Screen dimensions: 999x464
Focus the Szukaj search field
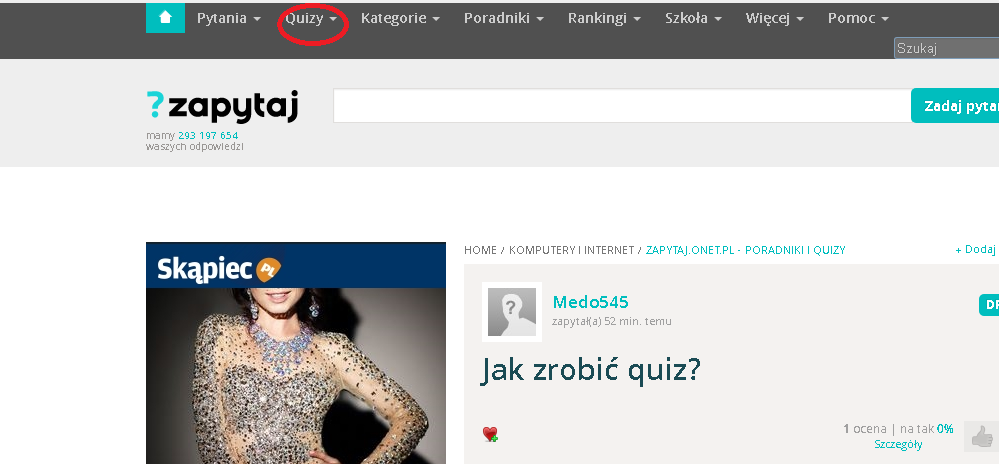pyautogui.click(x=947, y=48)
